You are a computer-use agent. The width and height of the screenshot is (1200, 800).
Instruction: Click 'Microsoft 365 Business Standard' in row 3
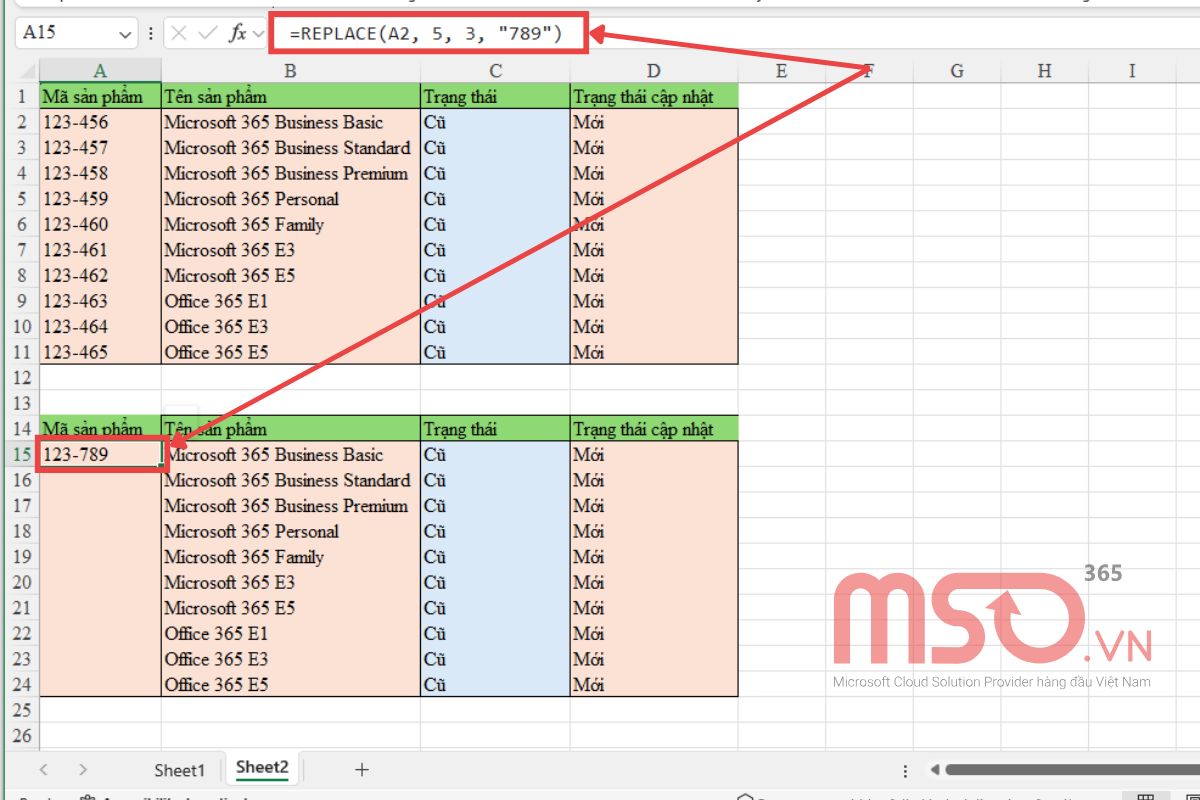tap(290, 148)
